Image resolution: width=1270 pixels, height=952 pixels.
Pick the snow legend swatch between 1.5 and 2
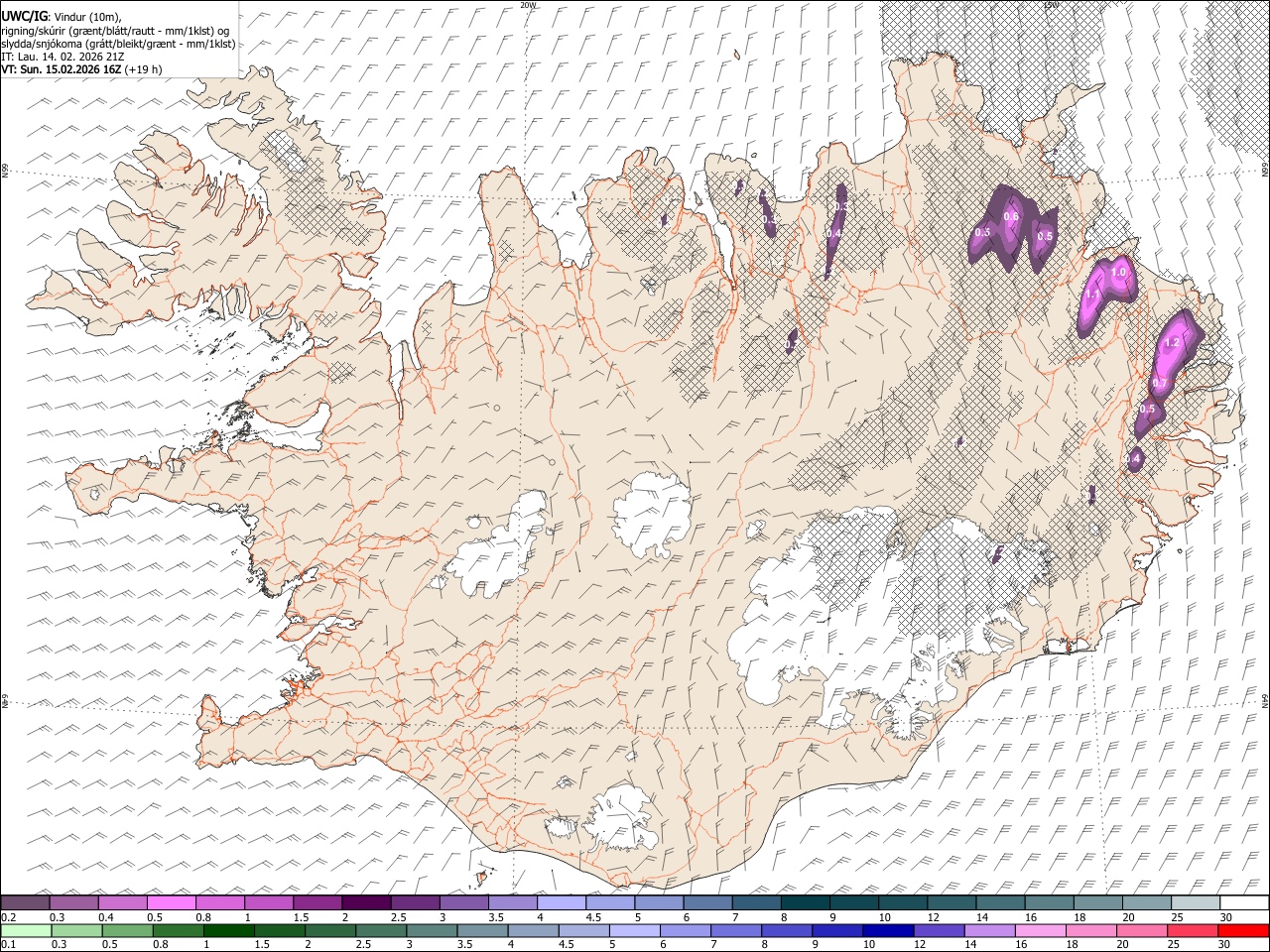pos(317,902)
